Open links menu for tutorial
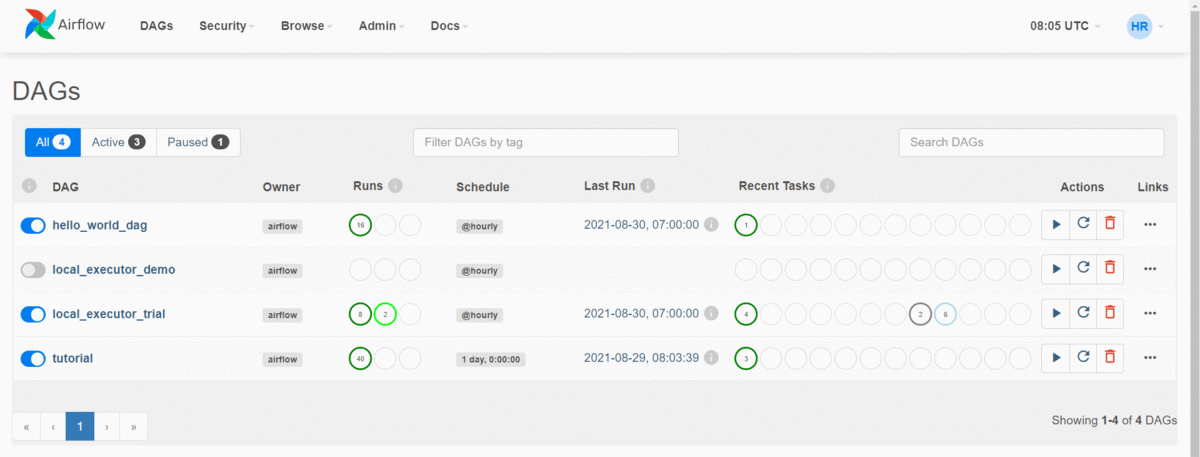The width and height of the screenshot is (1200, 457). click(1150, 357)
